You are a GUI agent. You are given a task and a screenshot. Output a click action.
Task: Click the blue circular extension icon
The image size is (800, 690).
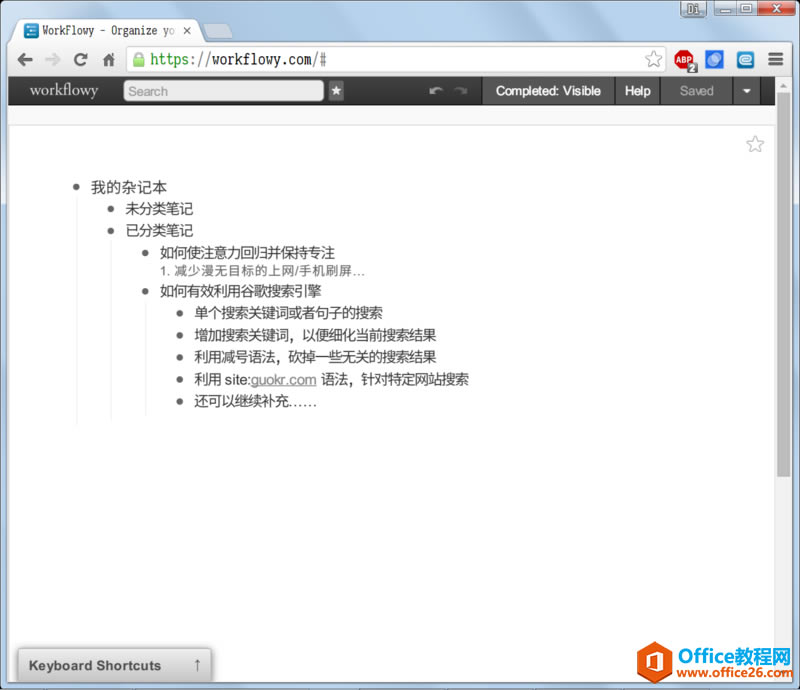click(714, 60)
